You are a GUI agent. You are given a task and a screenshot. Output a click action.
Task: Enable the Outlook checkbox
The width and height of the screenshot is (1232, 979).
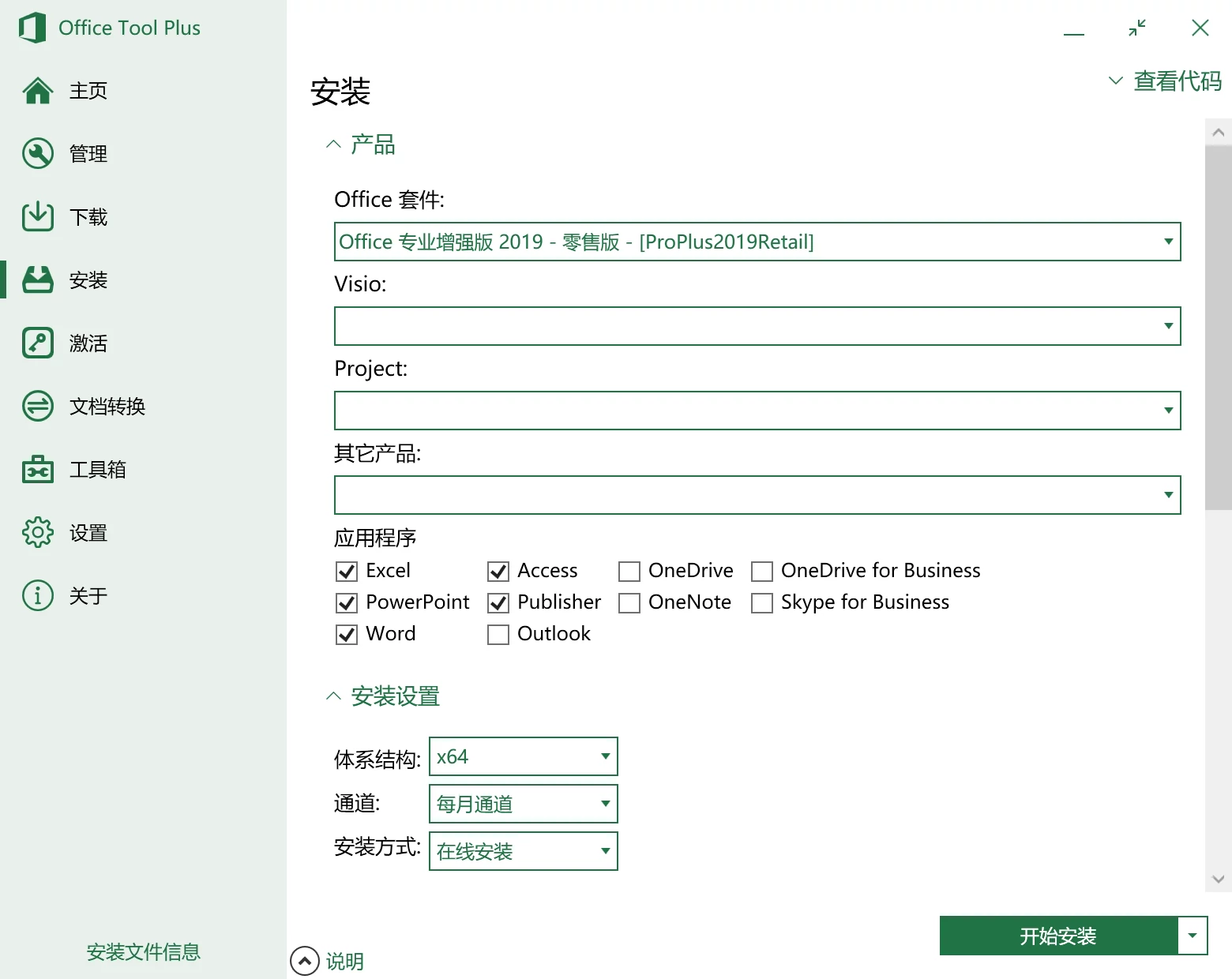(498, 634)
